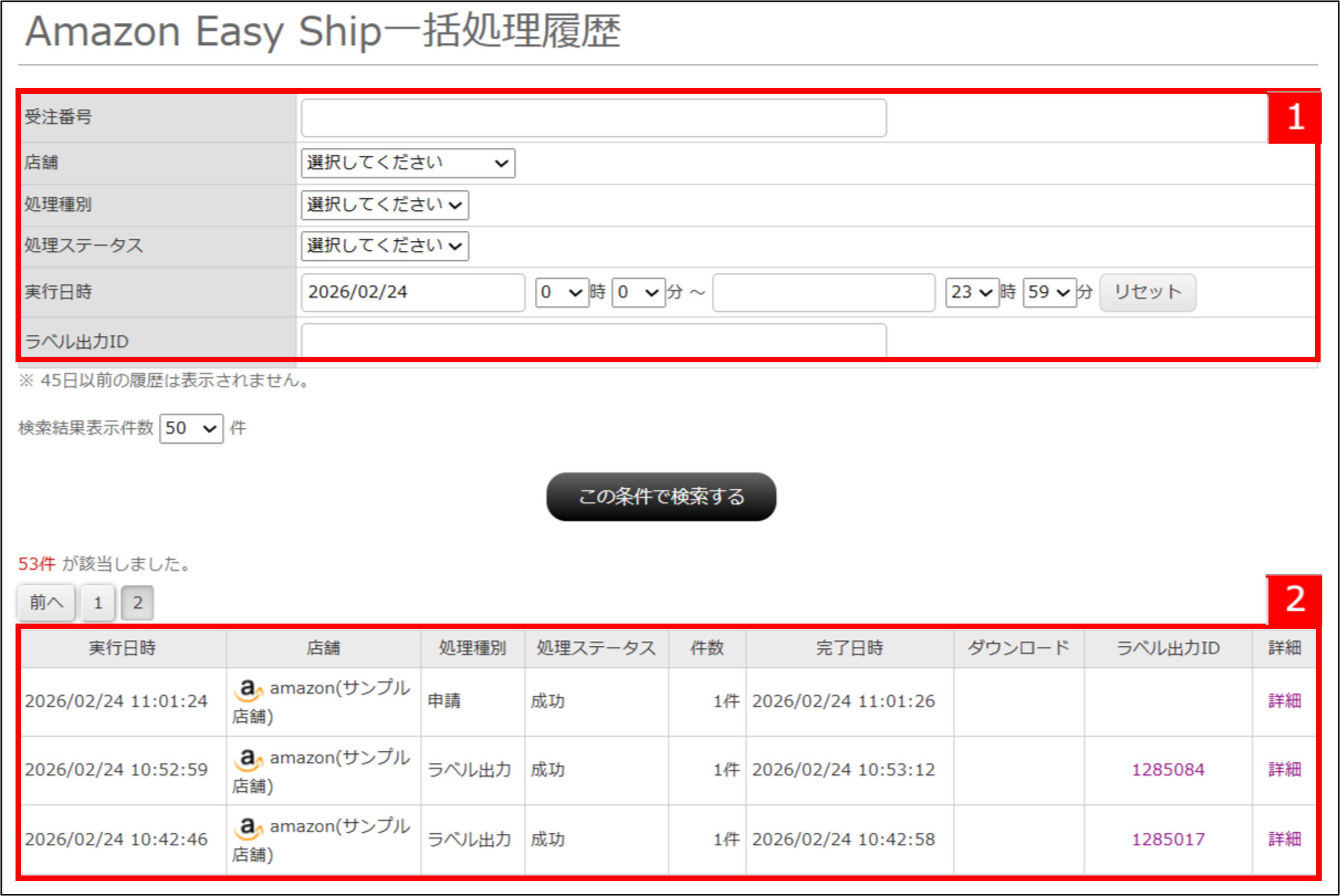The image size is (1340, 896).
Task: Open 詳細 for the 11:01:24 申請 entry
Action: 1284,701
